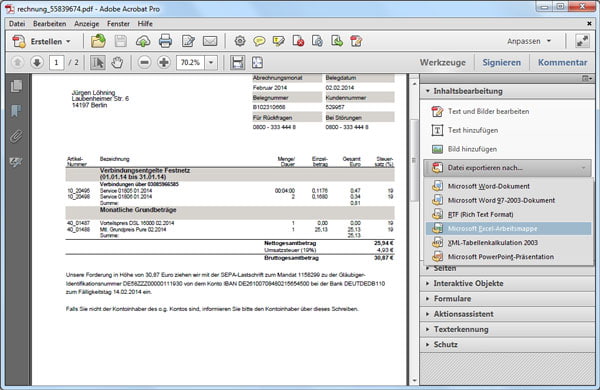
Task: Expand the Formulare section
Action: pos(507,299)
